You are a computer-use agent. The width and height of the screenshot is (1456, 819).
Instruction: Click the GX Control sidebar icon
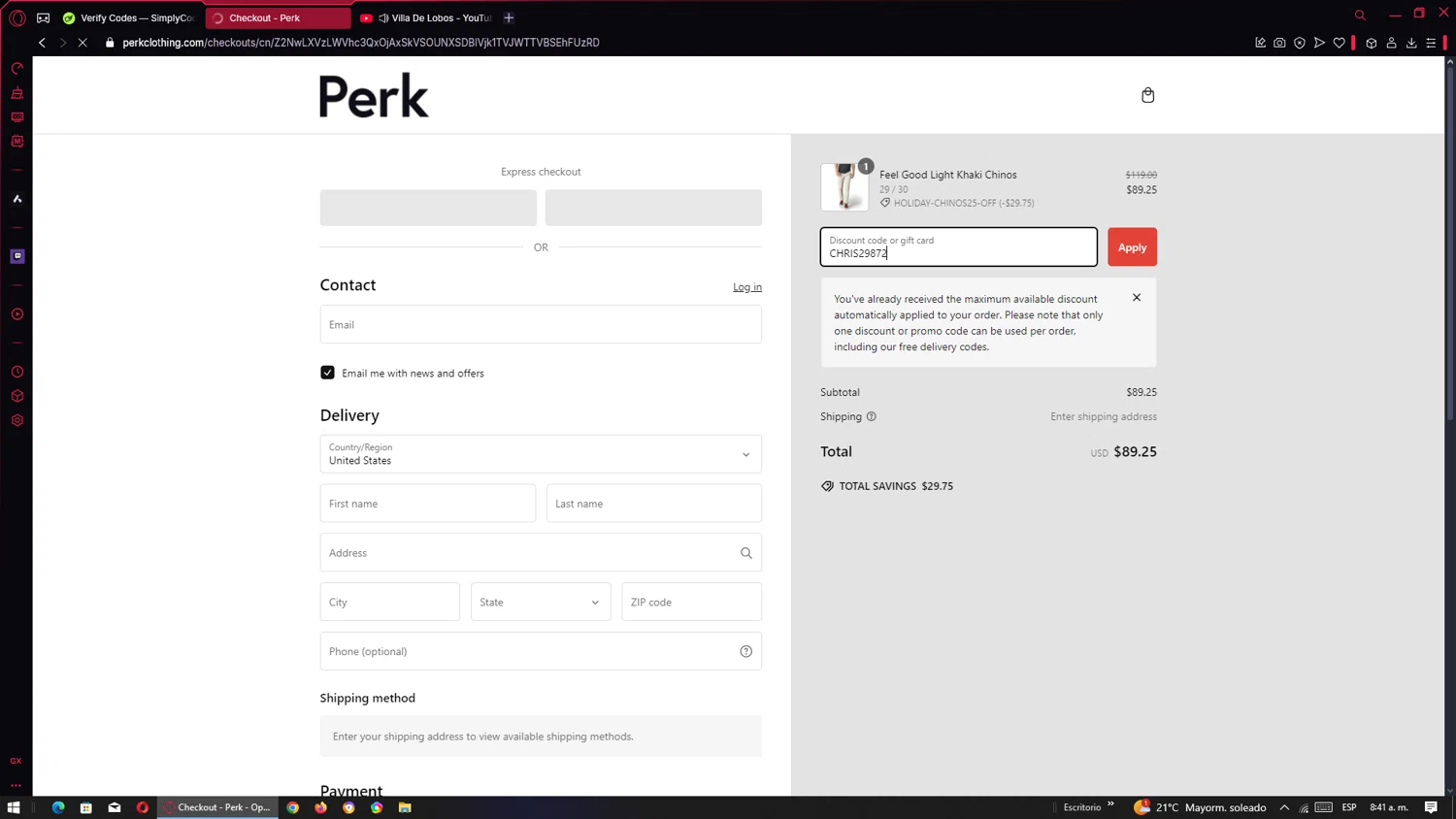[x=17, y=69]
